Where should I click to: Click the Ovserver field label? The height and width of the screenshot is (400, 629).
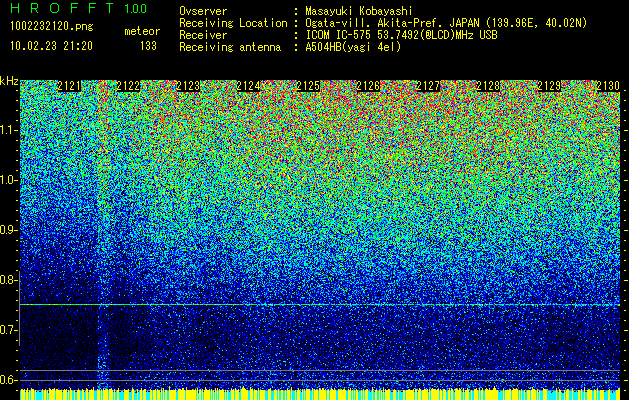(x=203, y=11)
